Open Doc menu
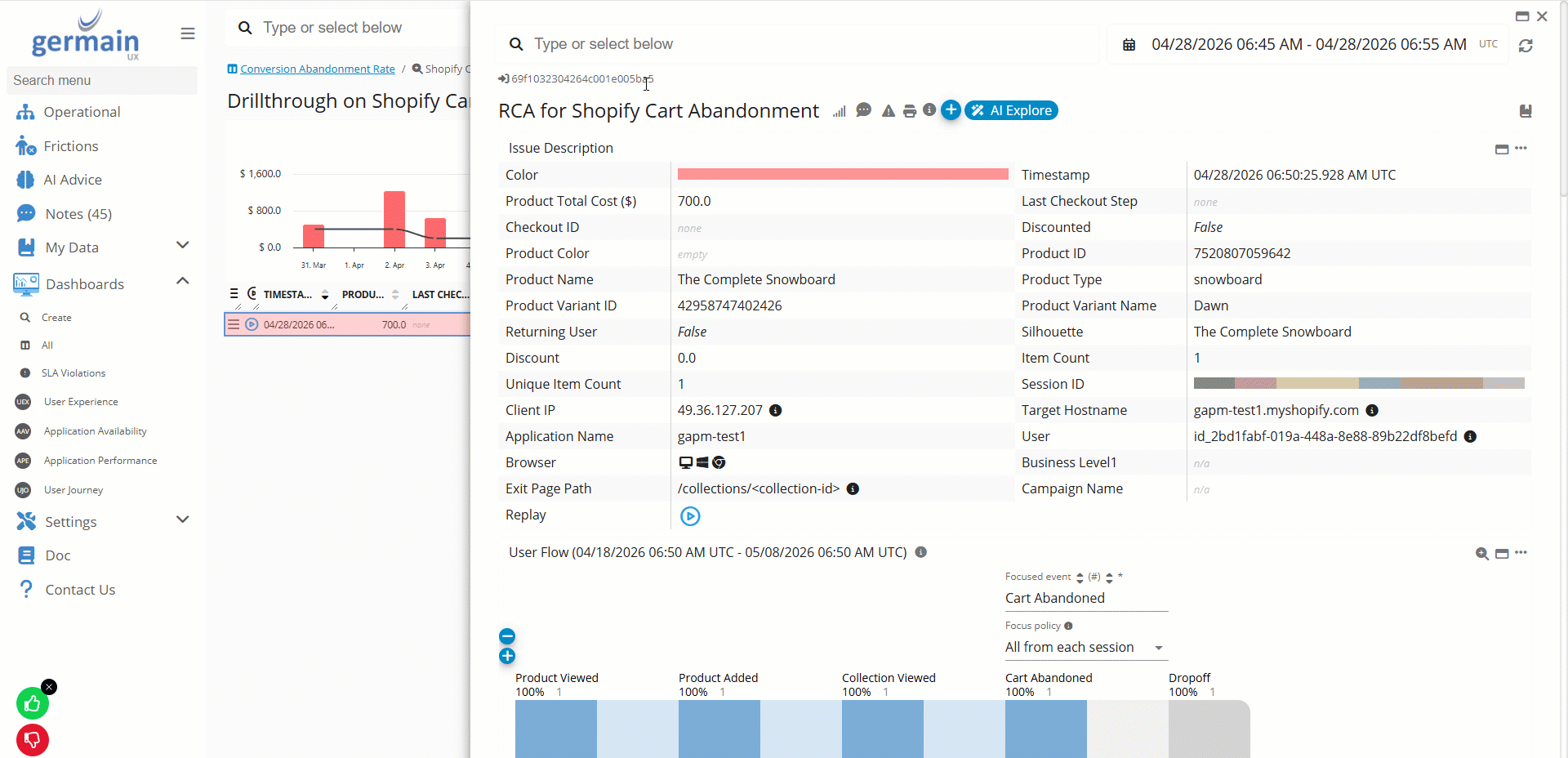This screenshot has width=1568, height=758. coord(57,555)
